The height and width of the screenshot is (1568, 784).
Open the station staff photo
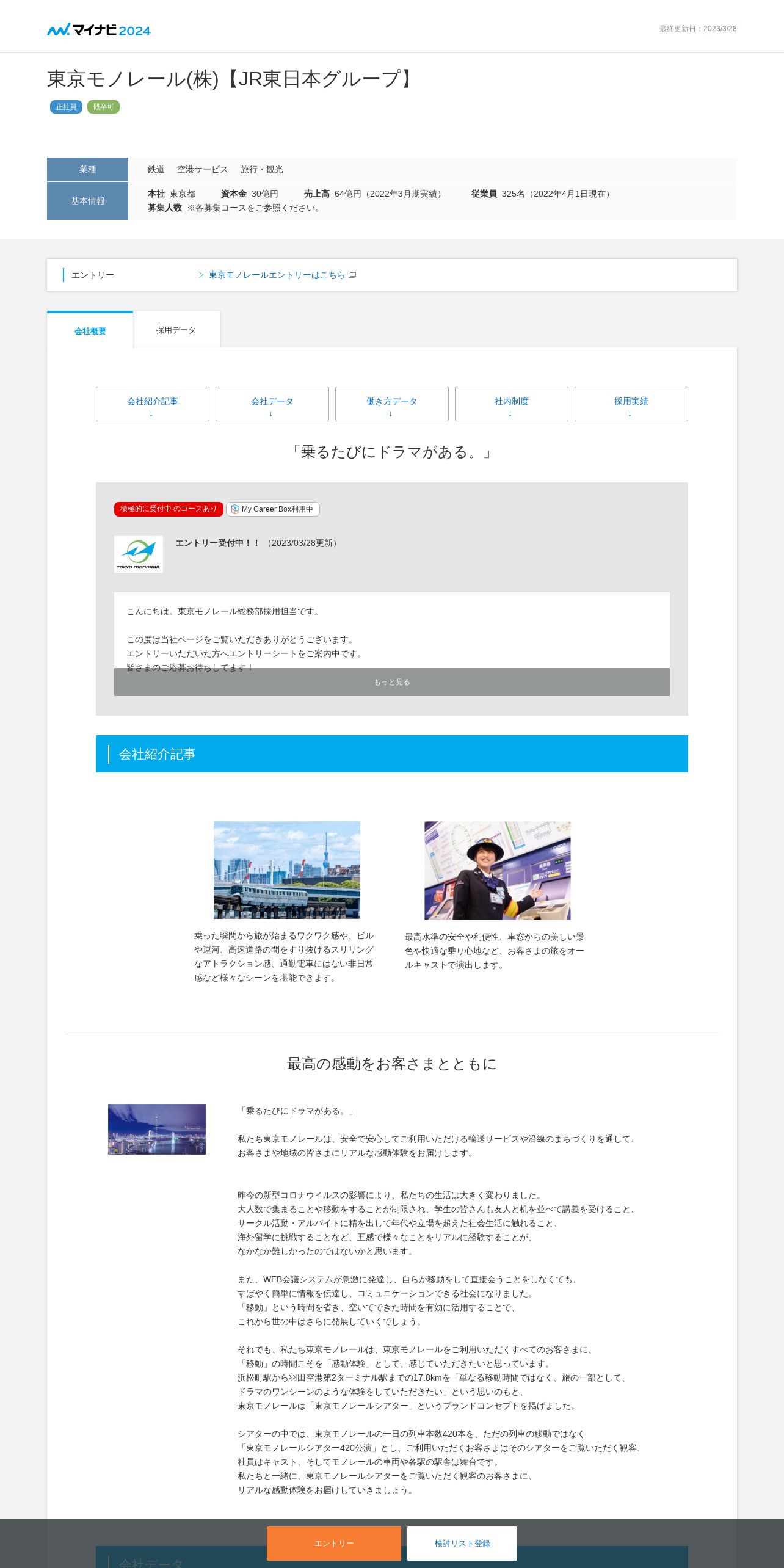[x=498, y=871]
